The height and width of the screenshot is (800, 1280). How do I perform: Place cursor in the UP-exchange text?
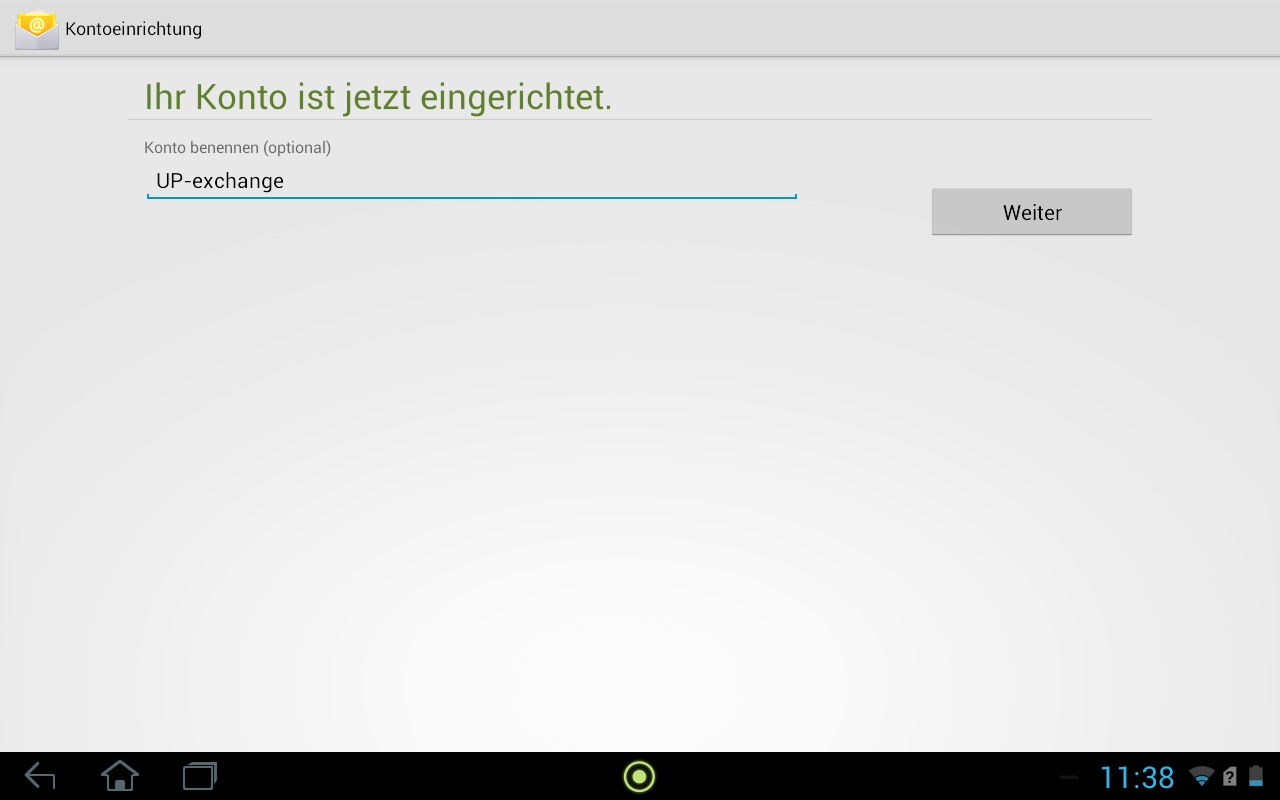pyautogui.click(x=220, y=181)
